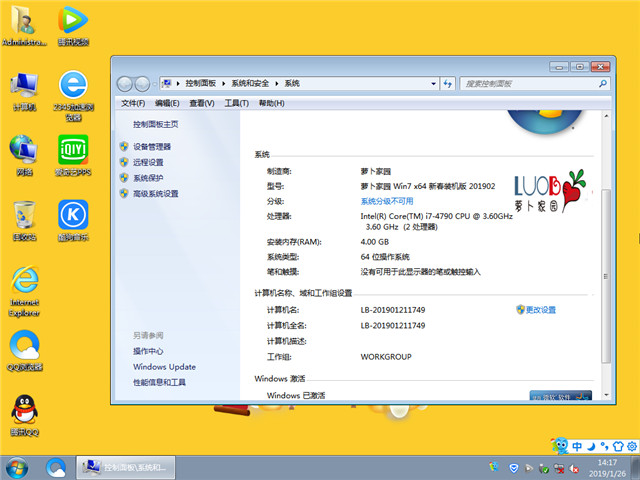Screen dimensions: 640x480
Task: Toggle the moon half-width icon on IME bar
Action: [591, 446]
